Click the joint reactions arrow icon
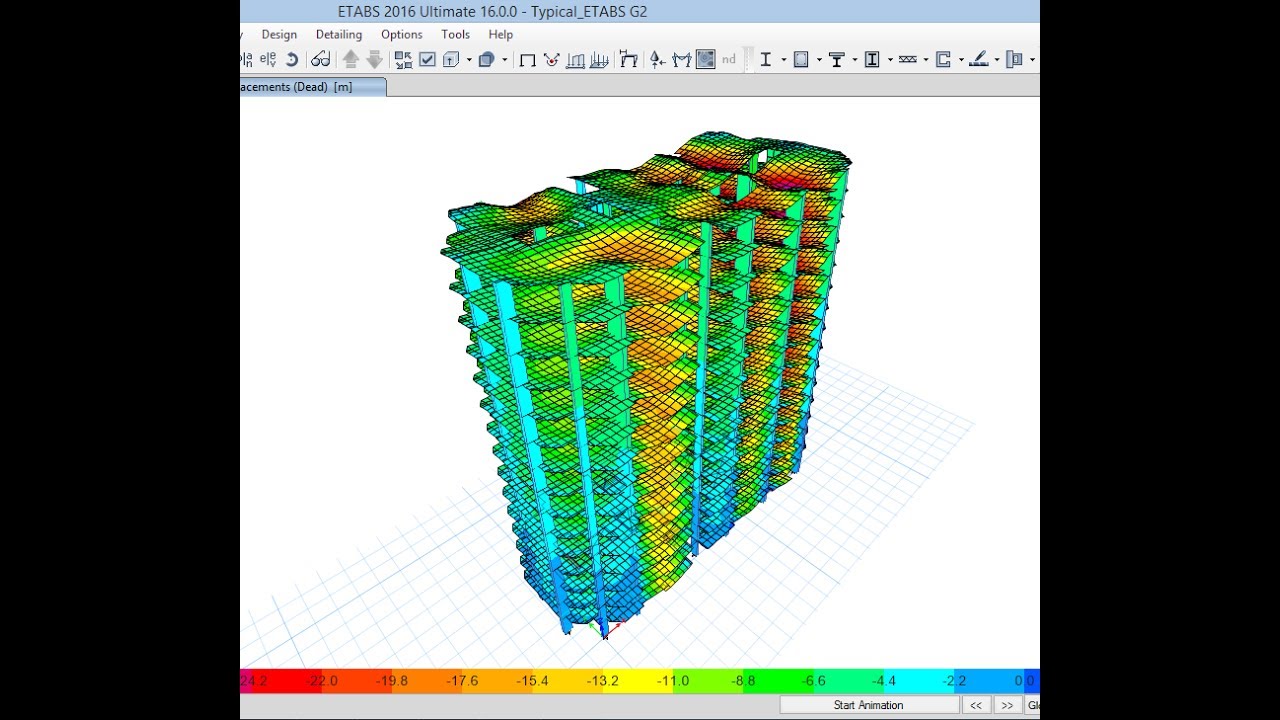Viewport: 1280px width, 720px height. tap(657, 60)
